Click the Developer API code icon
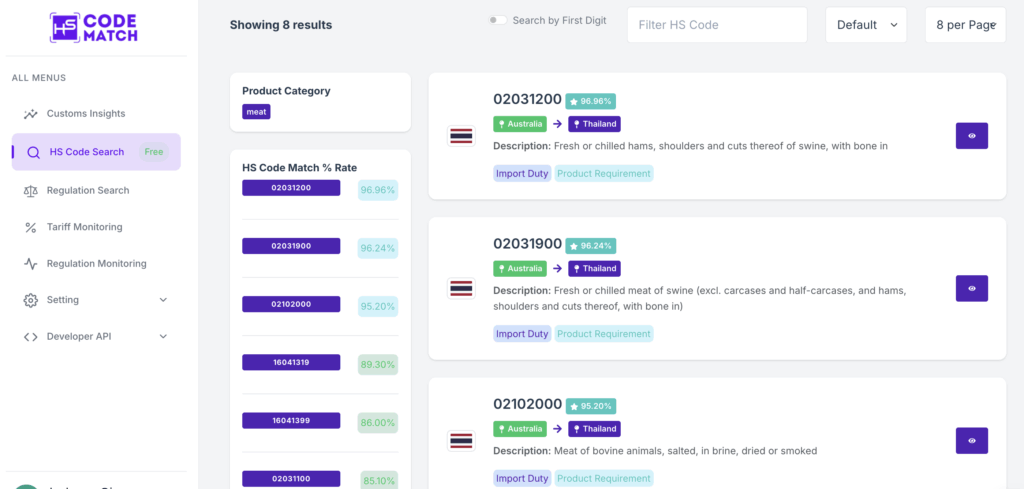This screenshot has height=489, width=1024. [31, 337]
